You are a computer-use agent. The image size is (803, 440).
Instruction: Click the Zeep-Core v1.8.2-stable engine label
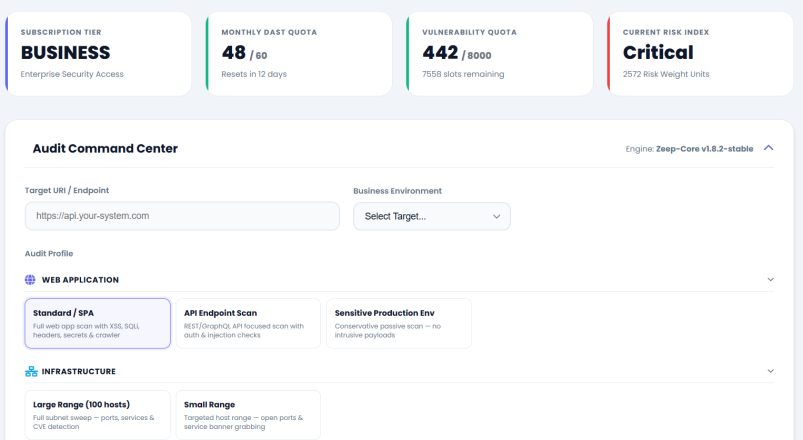705,149
